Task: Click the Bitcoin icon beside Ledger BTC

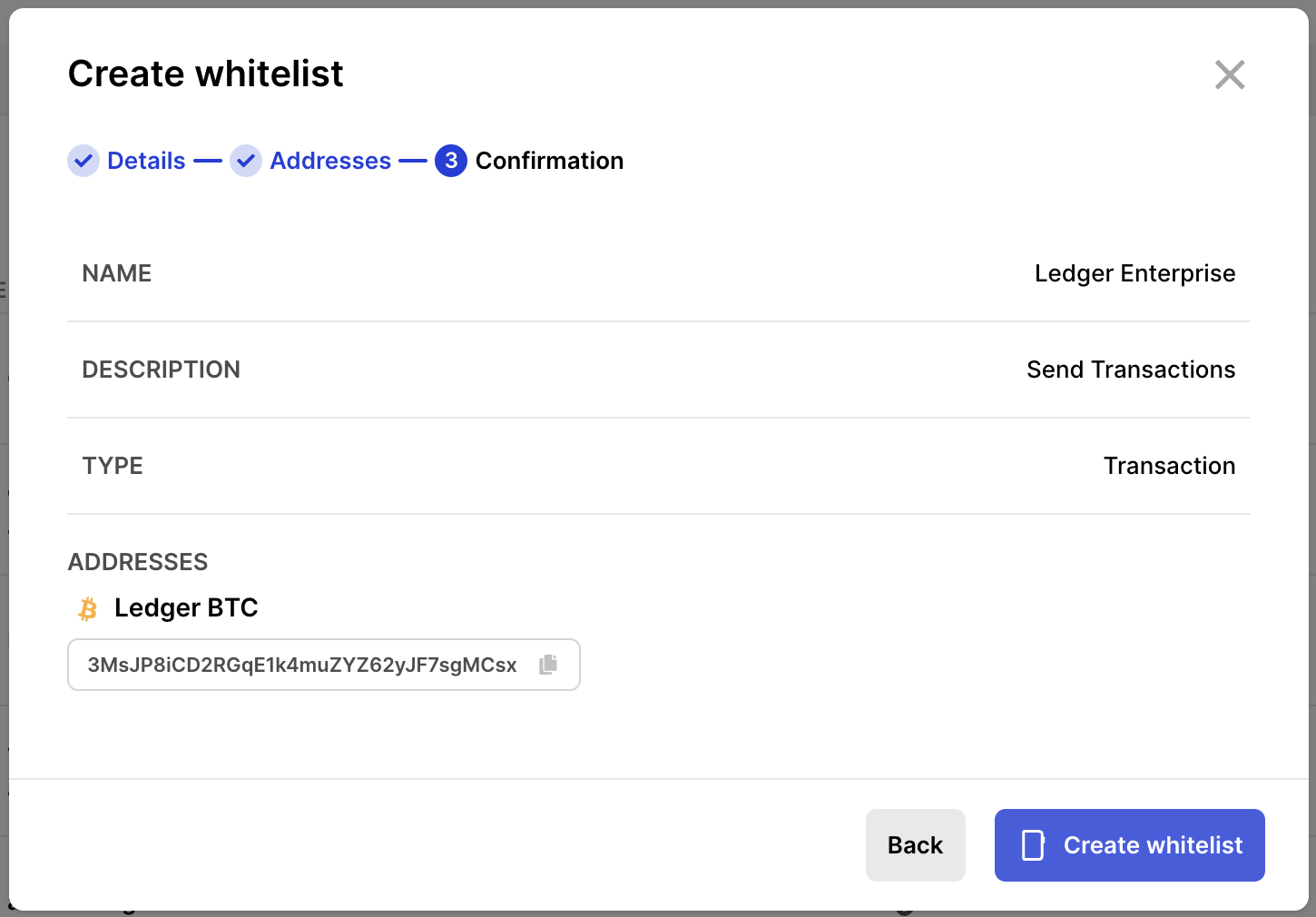Action: pos(88,609)
